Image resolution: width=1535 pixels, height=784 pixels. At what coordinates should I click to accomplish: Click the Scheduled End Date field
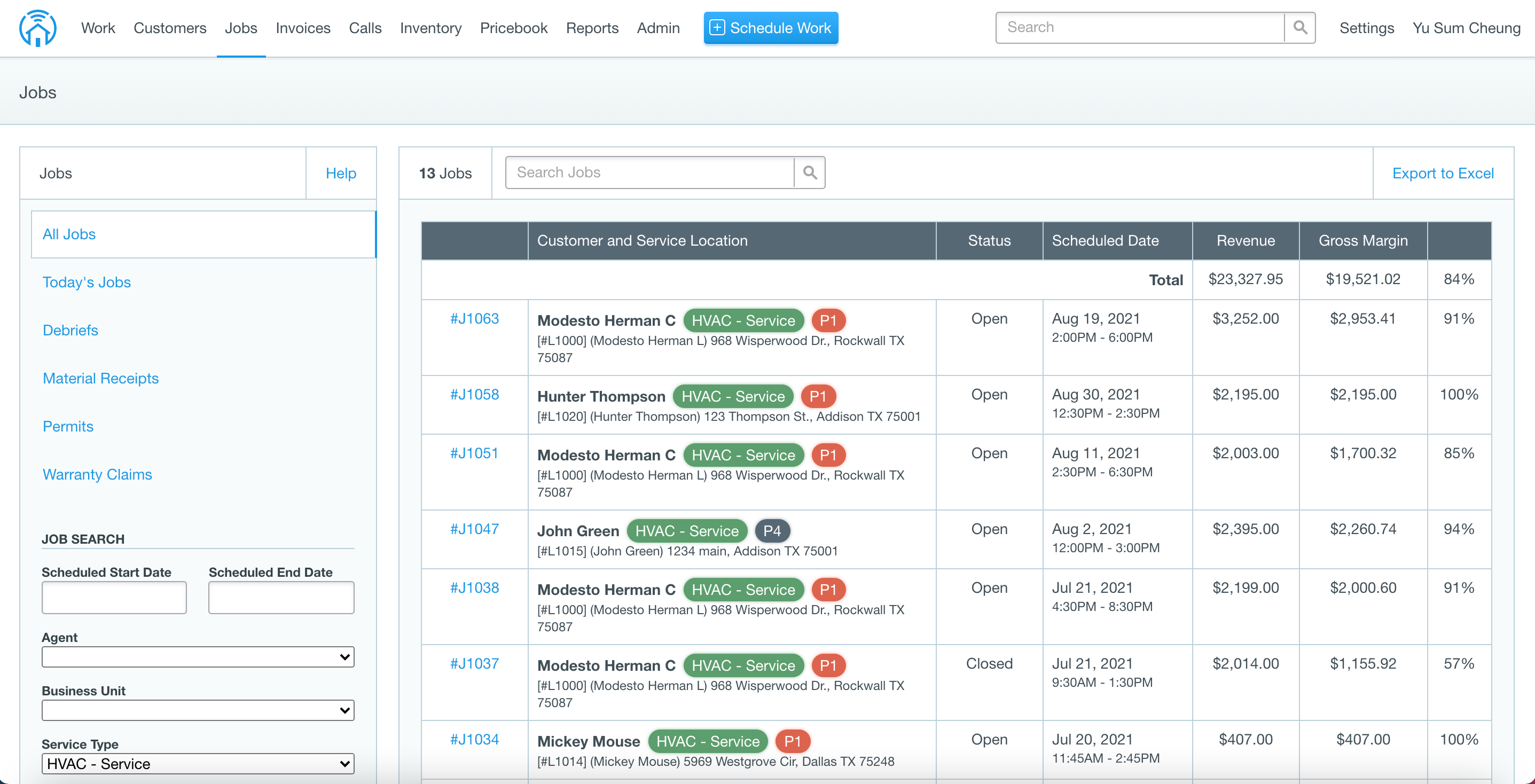(281, 598)
